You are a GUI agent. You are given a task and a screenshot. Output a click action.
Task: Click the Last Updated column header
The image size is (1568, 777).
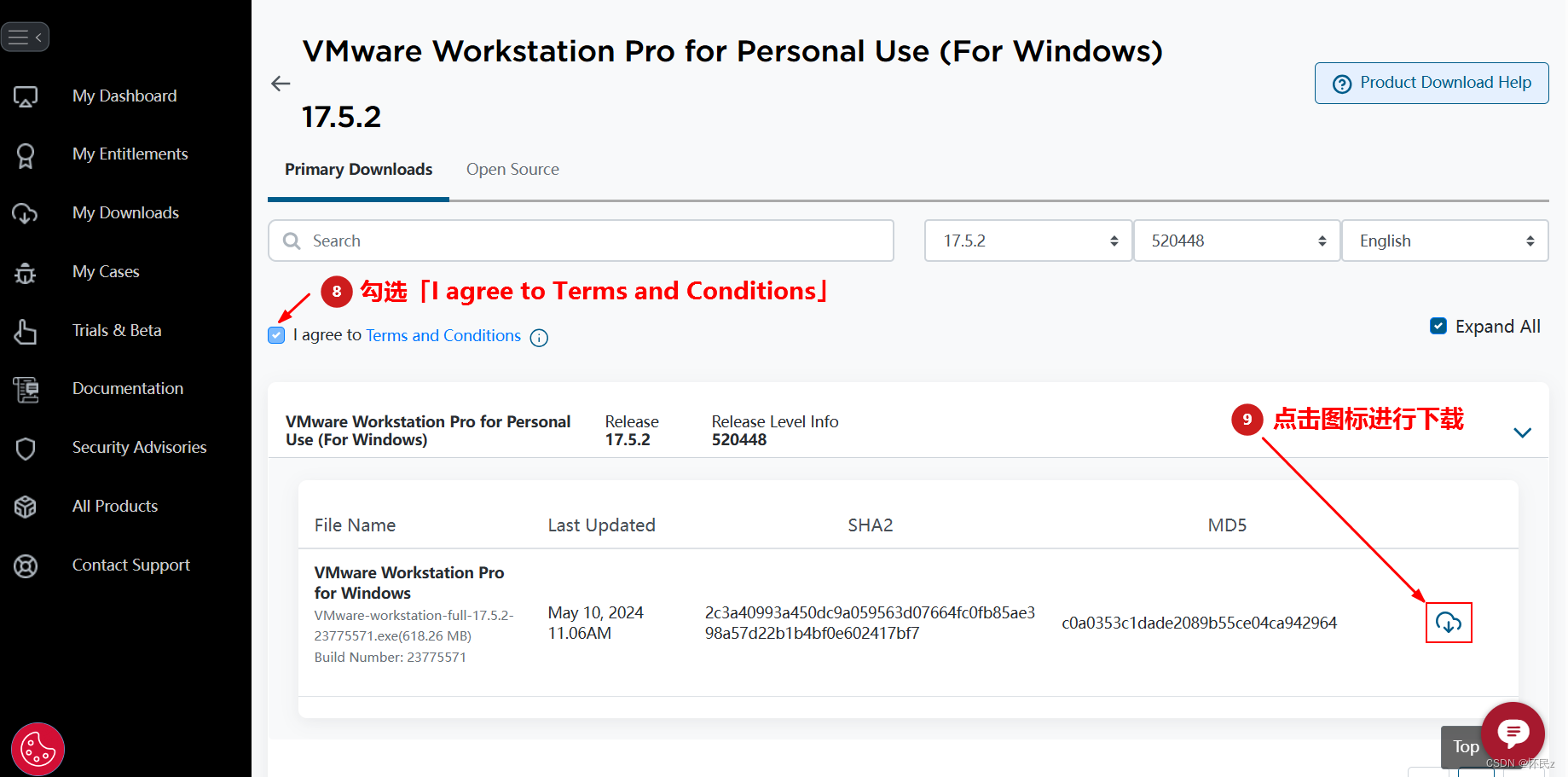click(601, 525)
